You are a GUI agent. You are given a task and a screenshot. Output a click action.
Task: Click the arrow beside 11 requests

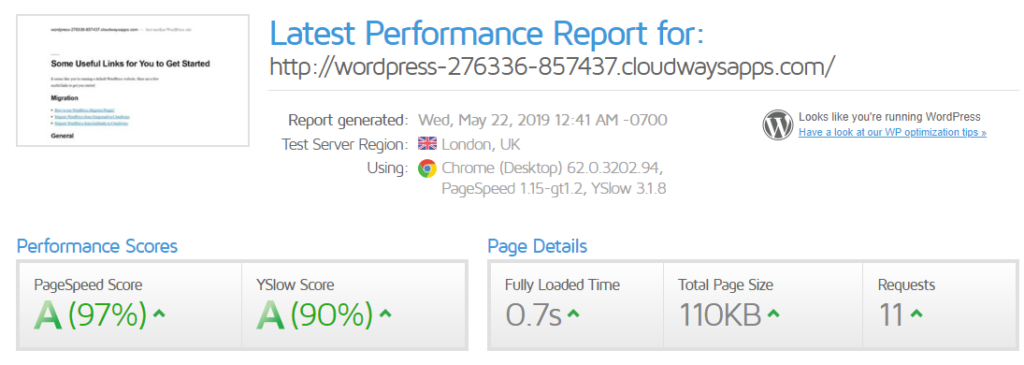tap(916, 314)
